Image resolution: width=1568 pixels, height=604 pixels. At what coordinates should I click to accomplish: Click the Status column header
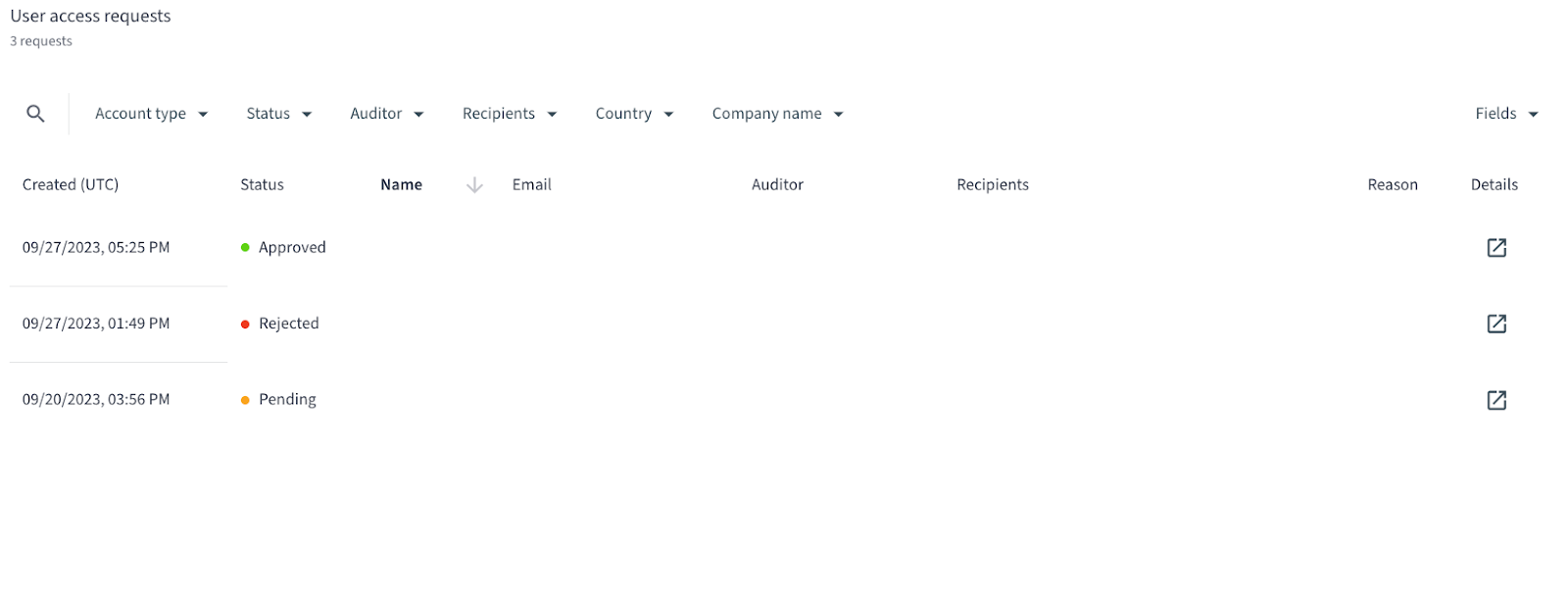point(262,184)
